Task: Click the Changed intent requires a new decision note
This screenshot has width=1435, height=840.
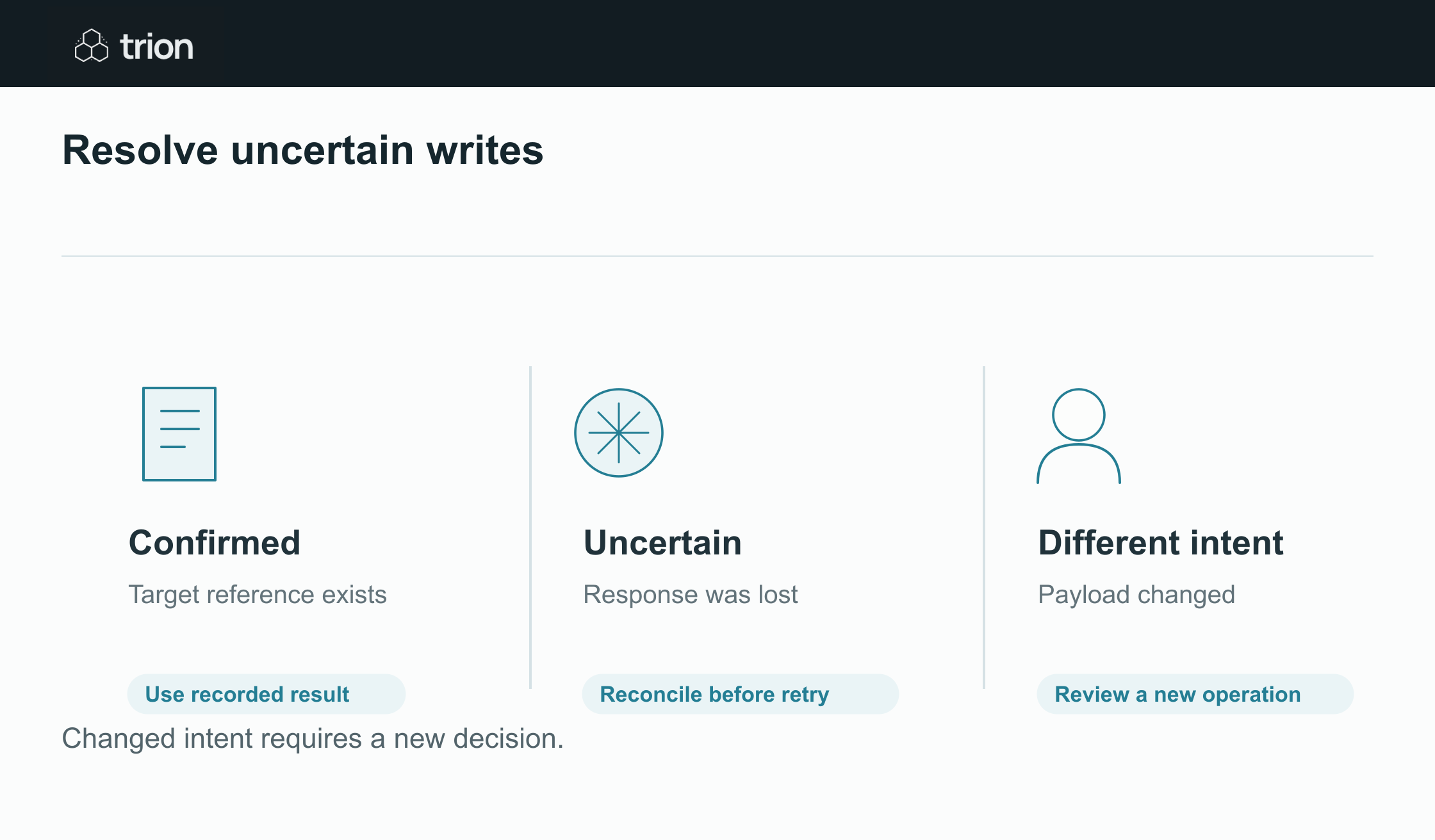Action: pyautogui.click(x=313, y=739)
